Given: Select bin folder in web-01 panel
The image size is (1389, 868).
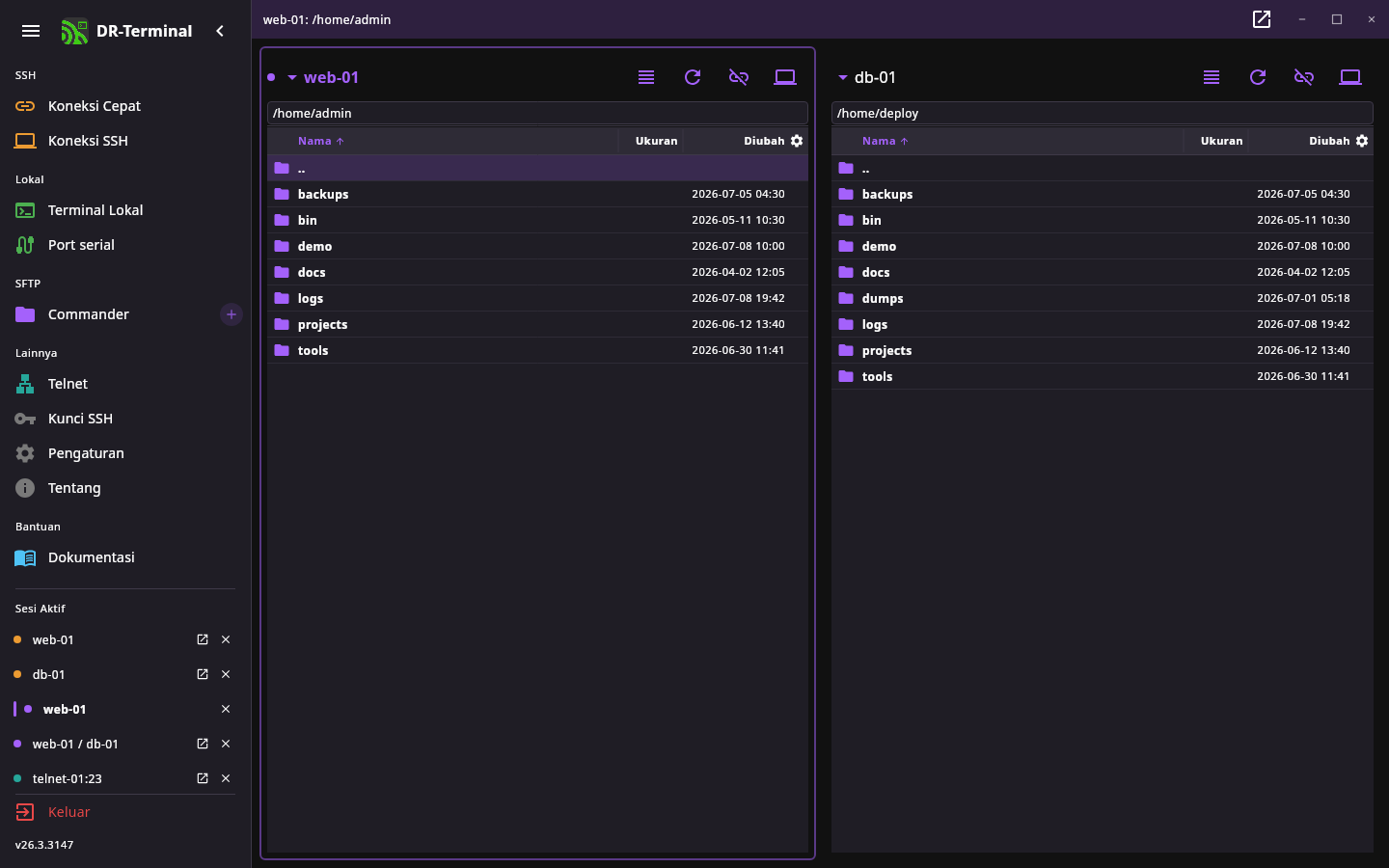Looking at the screenshot, I should pos(537,220).
